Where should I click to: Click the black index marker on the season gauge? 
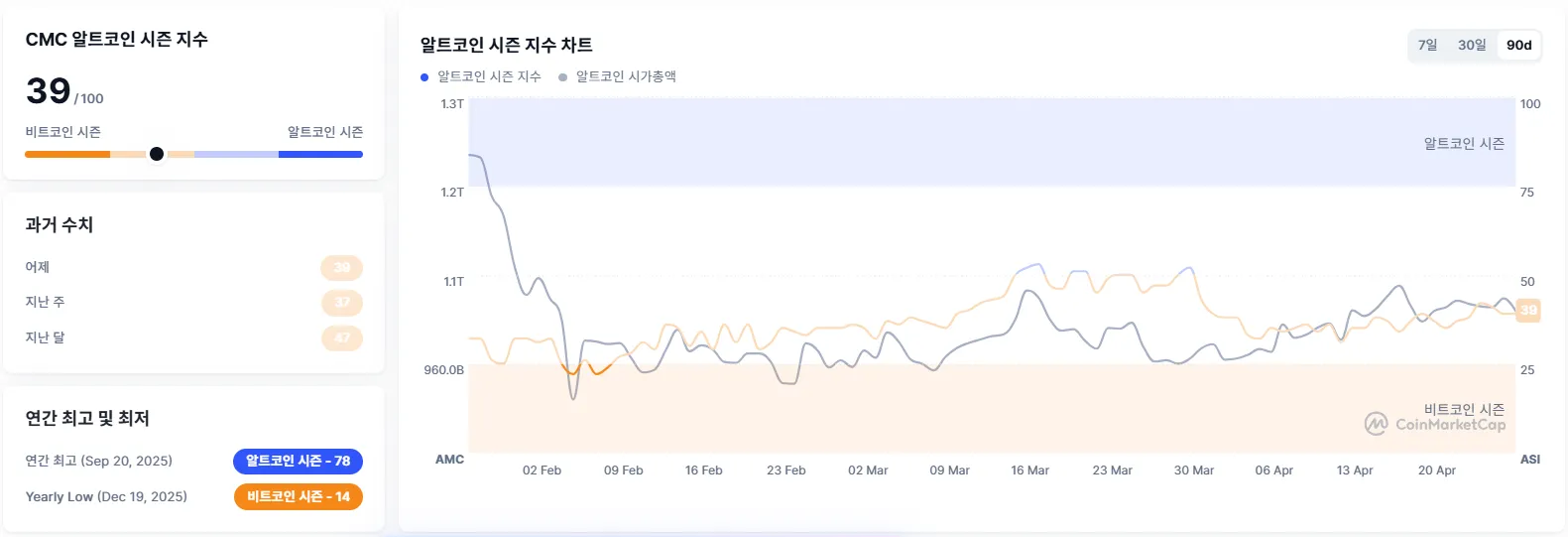tap(157, 154)
